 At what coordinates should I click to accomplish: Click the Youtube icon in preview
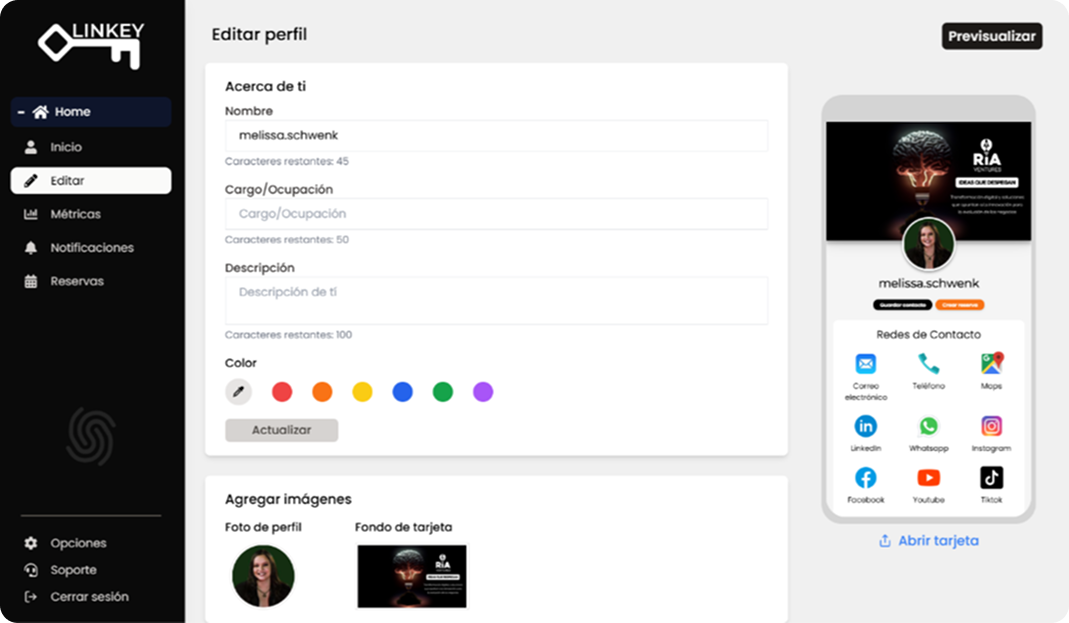tap(928, 478)
